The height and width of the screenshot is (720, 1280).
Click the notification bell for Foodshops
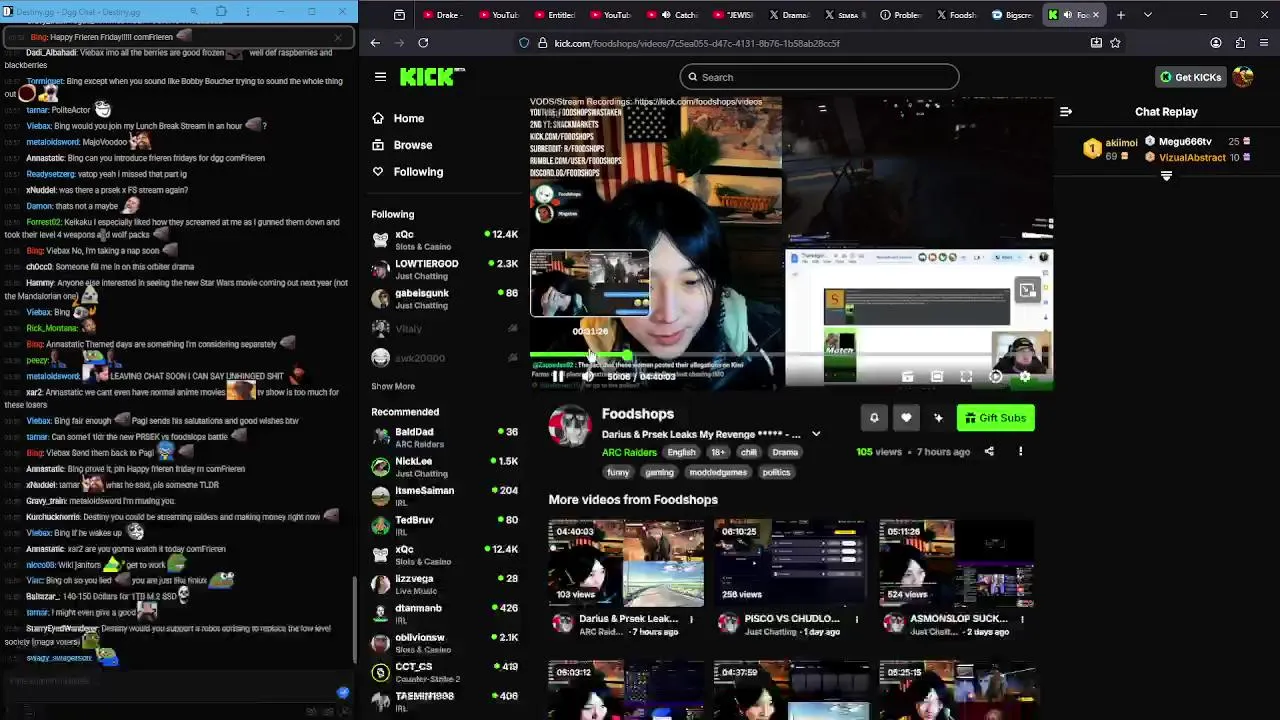tap(874, 418)
